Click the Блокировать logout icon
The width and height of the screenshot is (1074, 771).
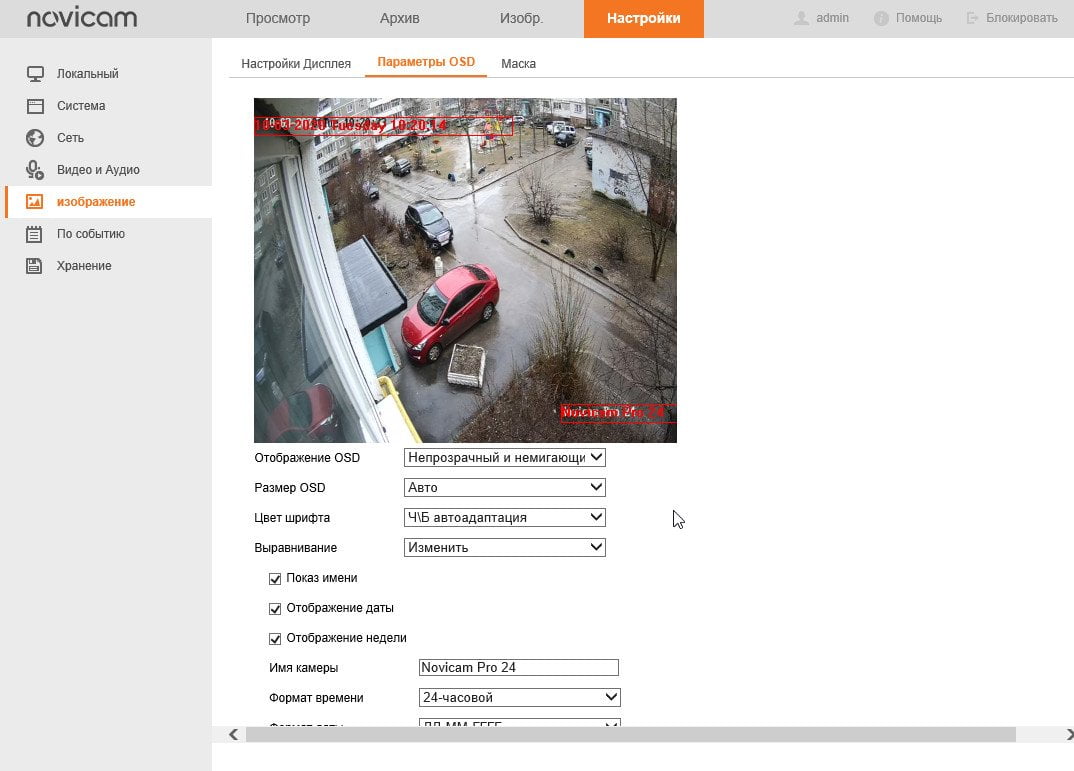pyautogui.click(x=972, y=18)
